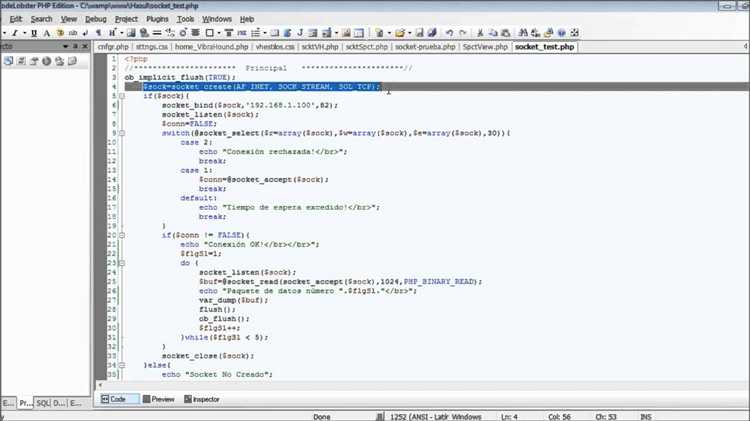Click the 1252 ANSI encoding status entry

coord(436,417)
